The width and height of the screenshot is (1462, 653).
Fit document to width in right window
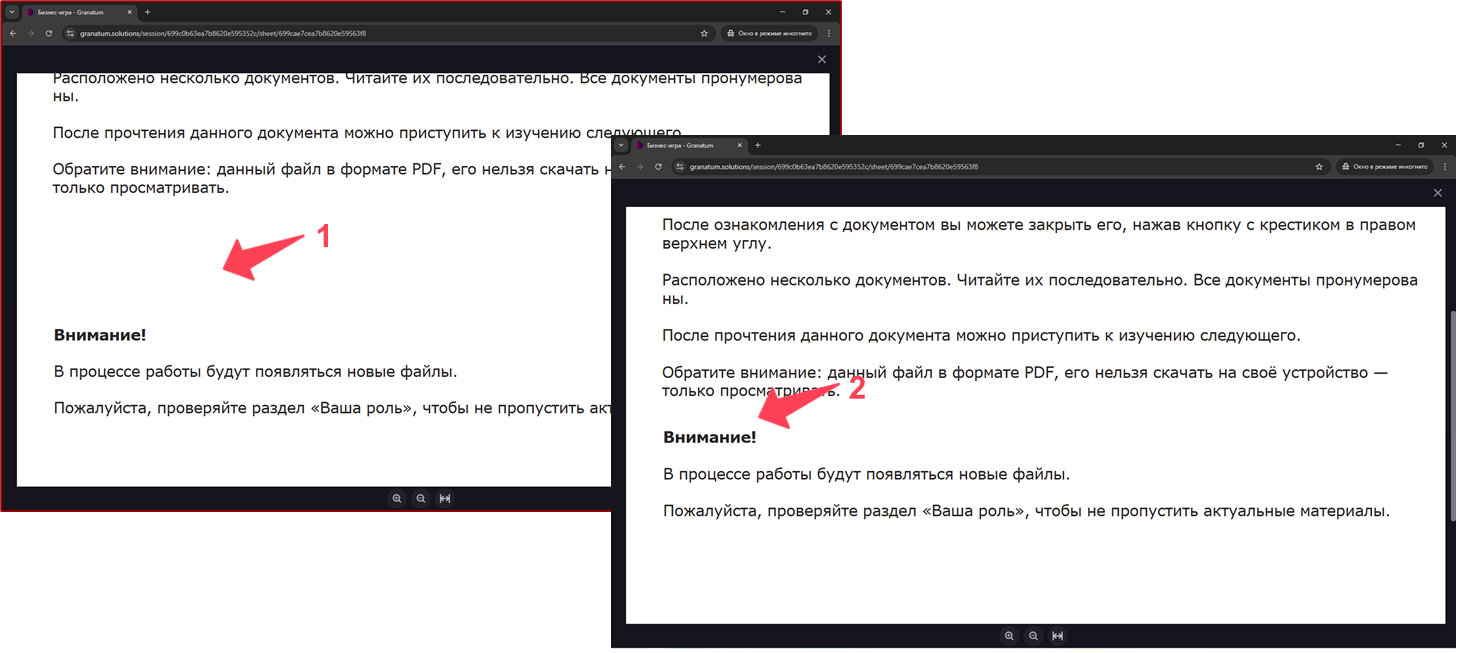1057,636
